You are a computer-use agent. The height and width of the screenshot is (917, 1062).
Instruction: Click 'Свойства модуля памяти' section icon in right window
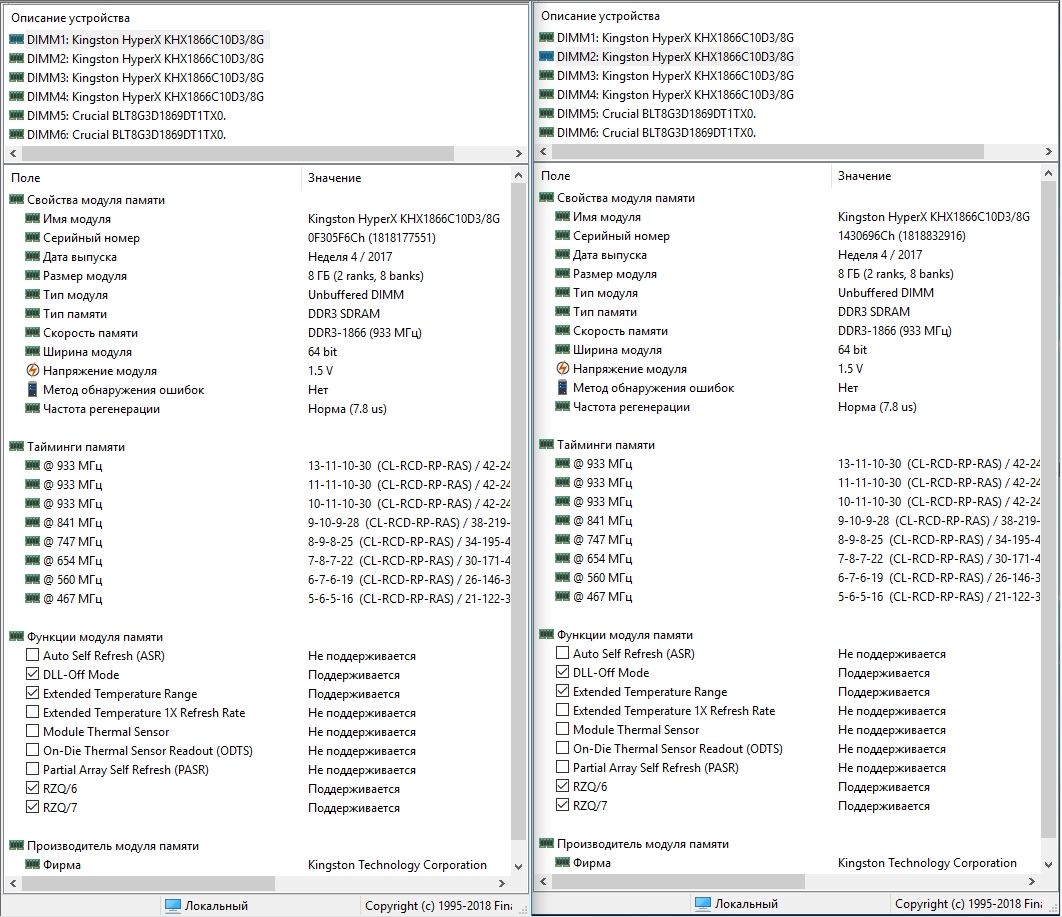pyautogui.click(x=547, y=198)
